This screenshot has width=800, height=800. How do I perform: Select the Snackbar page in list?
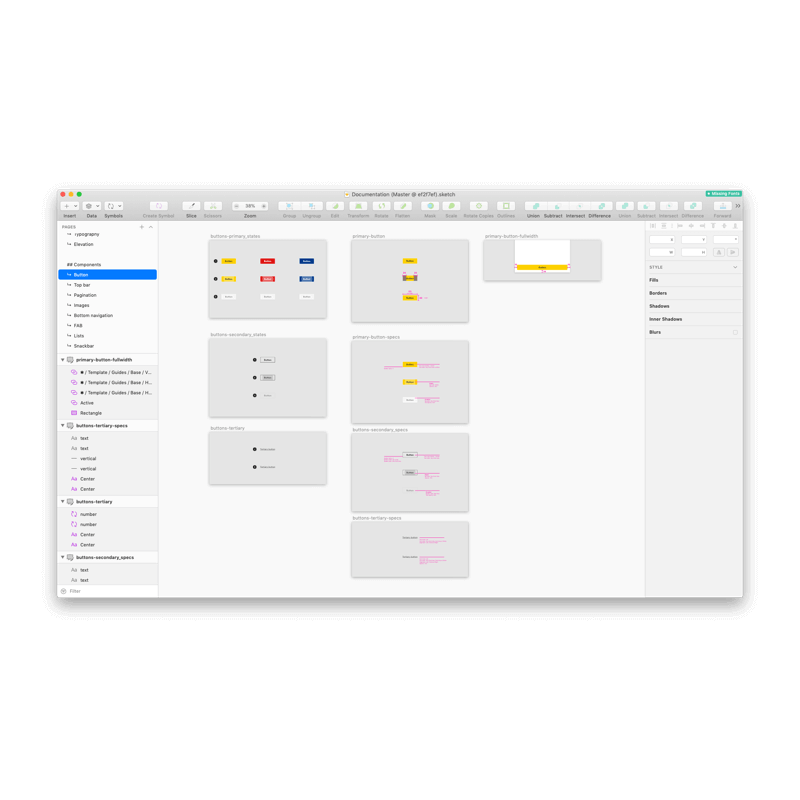(84, 346)
